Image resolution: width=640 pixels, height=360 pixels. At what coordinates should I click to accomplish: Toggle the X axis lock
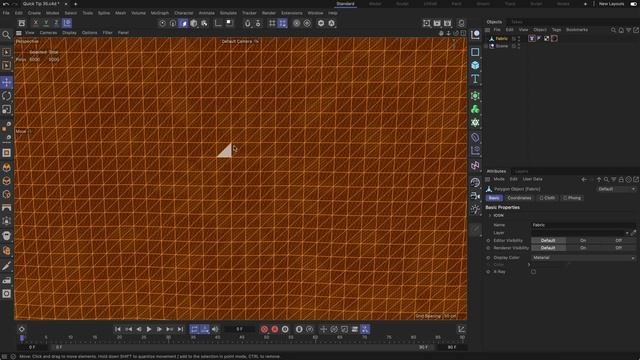36,23
